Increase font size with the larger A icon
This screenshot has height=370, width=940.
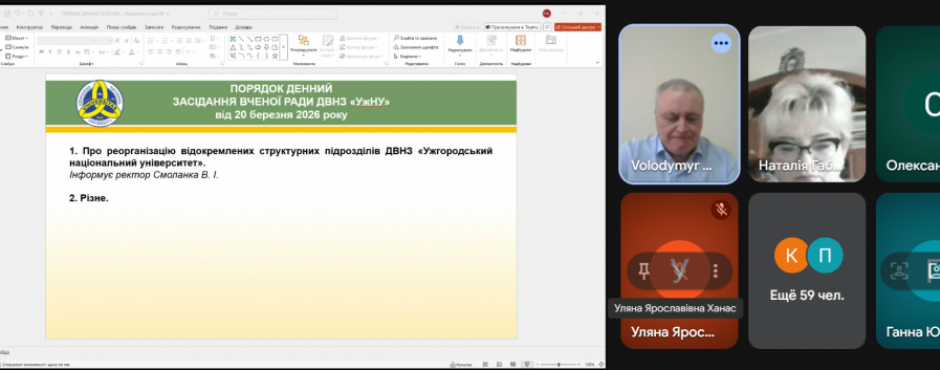(x=118, y=40)
